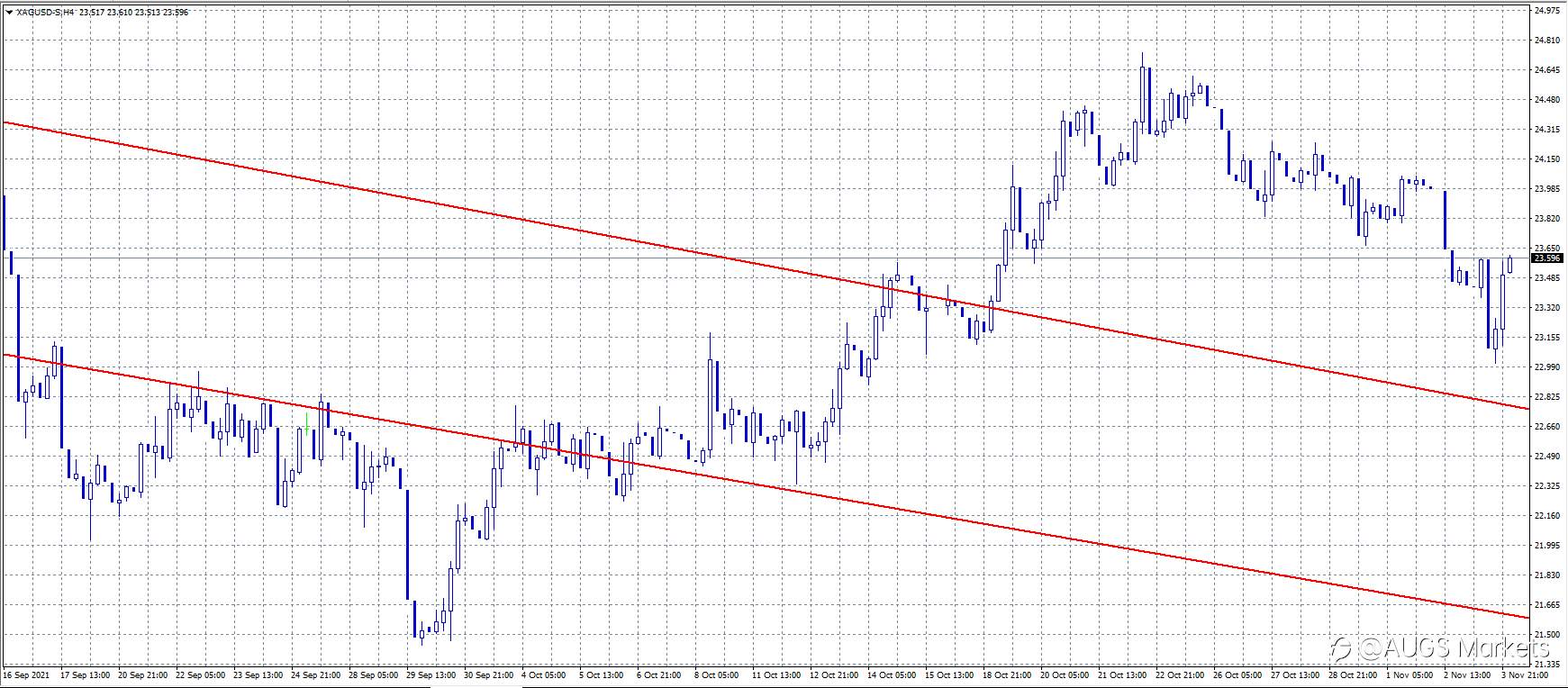The width and height of the screenshot is (1568, 688).
Task: Click the 29 Sep 13:00 time label
Action: 431,674
